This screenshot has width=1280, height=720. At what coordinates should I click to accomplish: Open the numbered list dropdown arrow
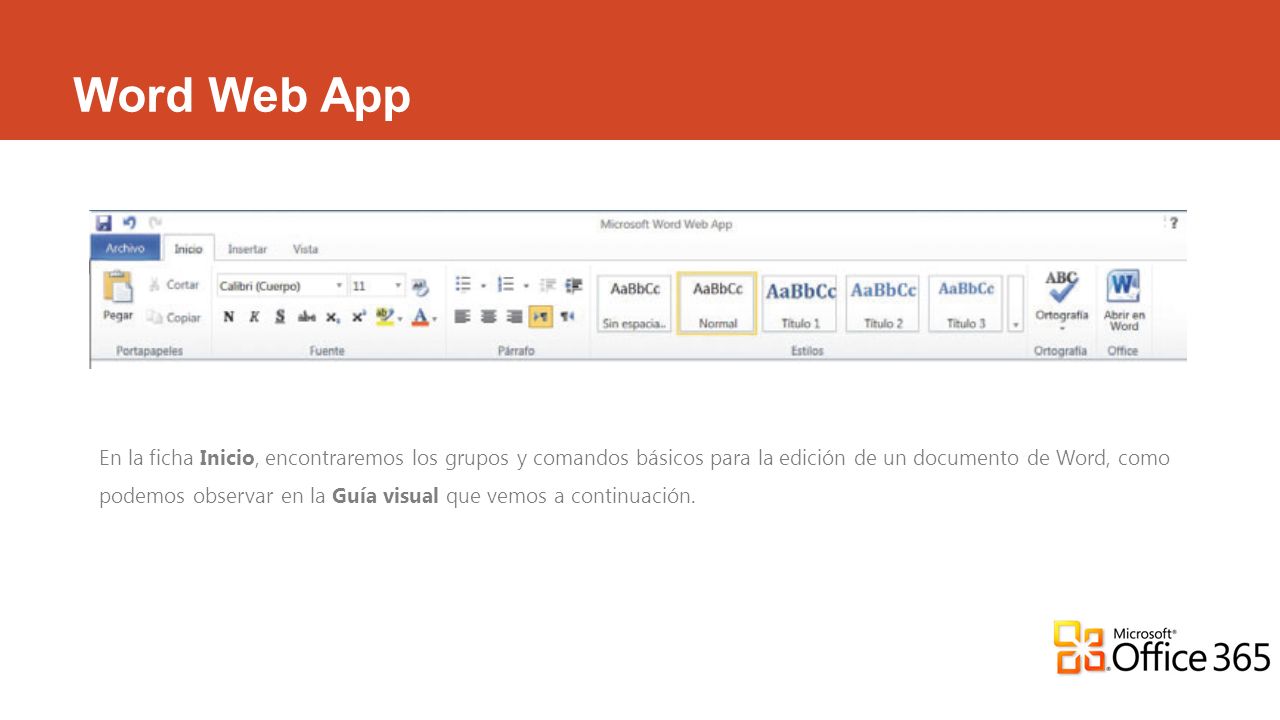pyautogui.click(x=526, y=286)
